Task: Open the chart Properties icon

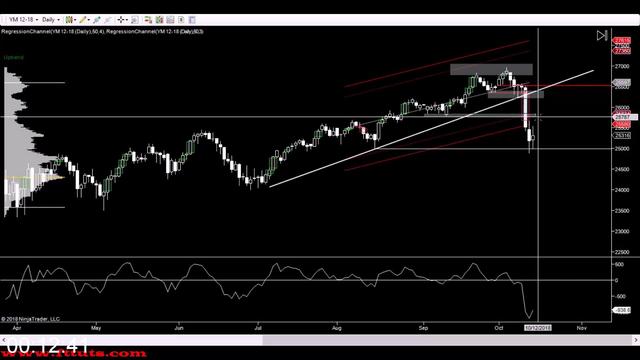Action: click(192, 20)
